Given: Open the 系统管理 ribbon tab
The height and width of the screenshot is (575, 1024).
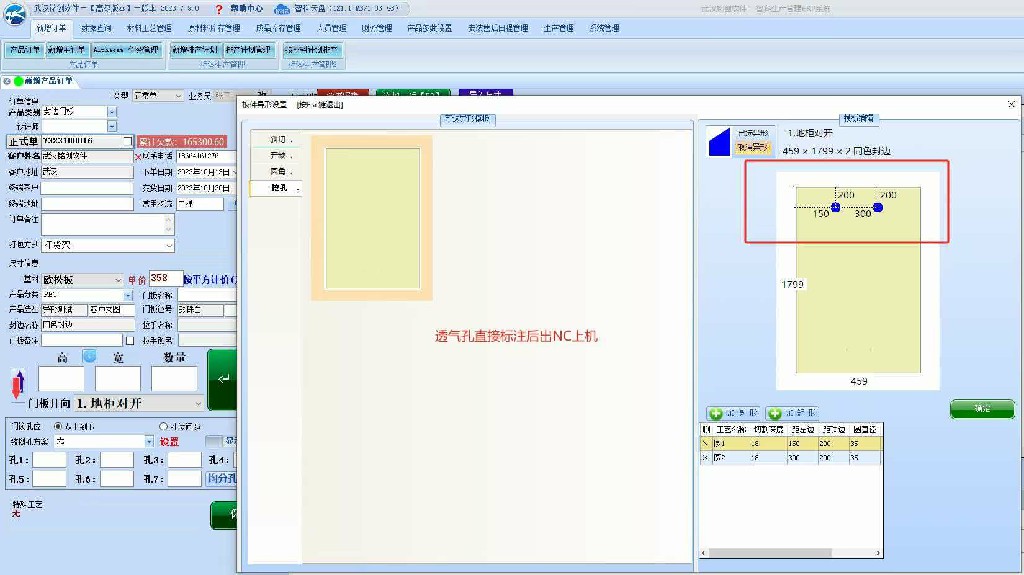Looking at the screenshot, I should pyautogui.click(x=604, y=28).
